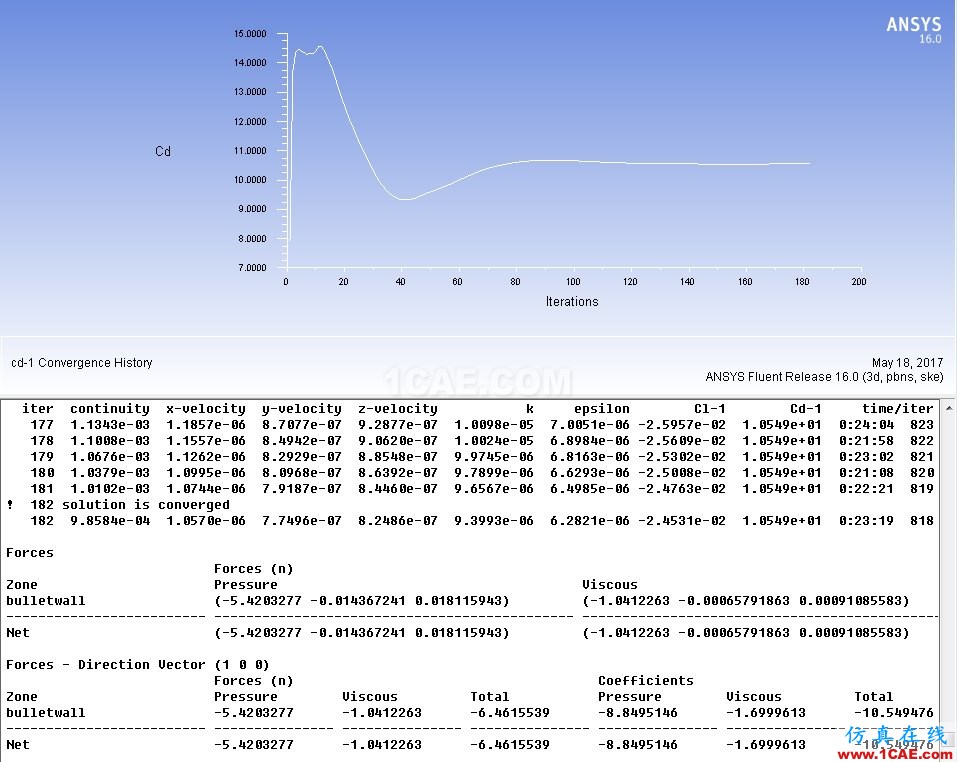Image resolution: width=957 pixels, height=762 pixels.
Task: Click 'ANSYS Fluent Release 16.0 (3d, pbns, ske)' text
Action: [x=824, y=377]
